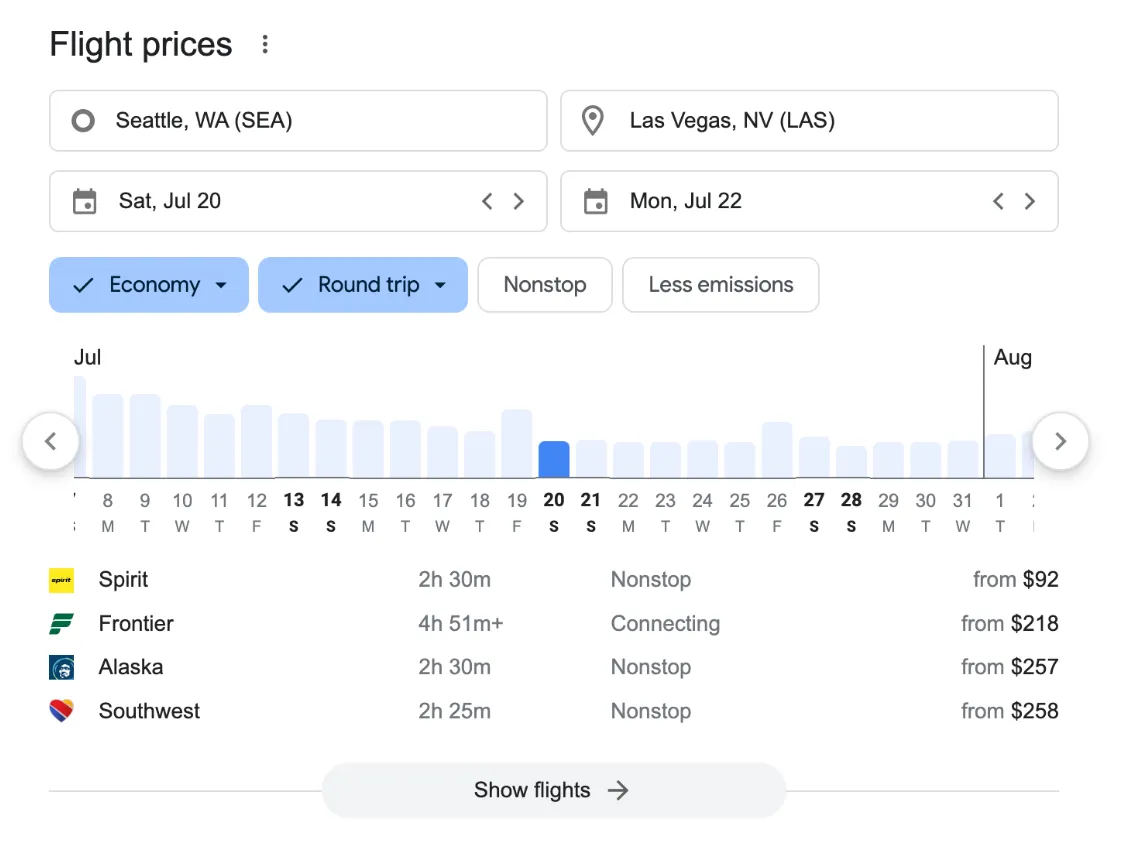
Task: Open the Sat, Jul 20 departure date field
Action: click(x=298, y=201)
